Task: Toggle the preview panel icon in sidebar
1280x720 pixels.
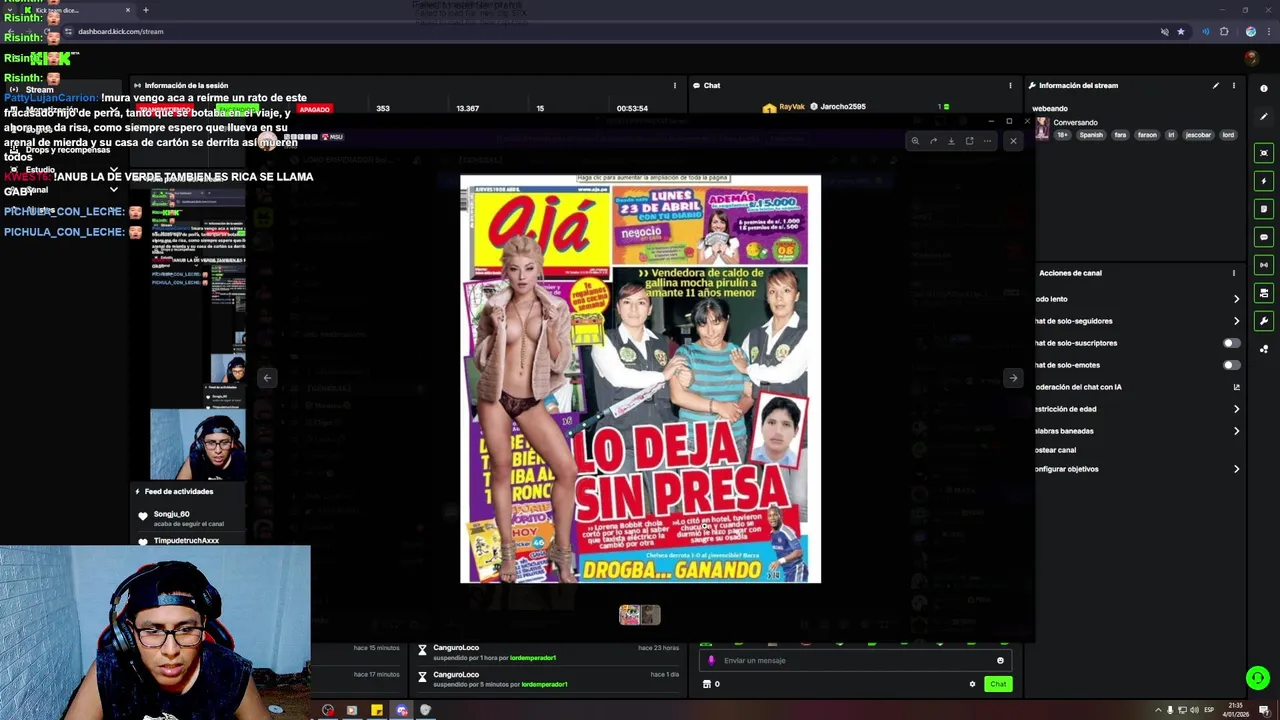Action: [1264, 153]
